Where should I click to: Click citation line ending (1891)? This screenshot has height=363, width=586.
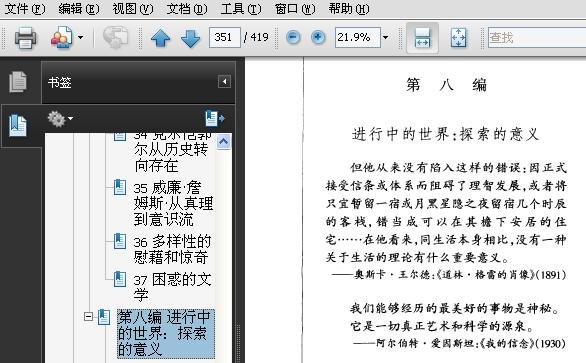tap(449, 275)
